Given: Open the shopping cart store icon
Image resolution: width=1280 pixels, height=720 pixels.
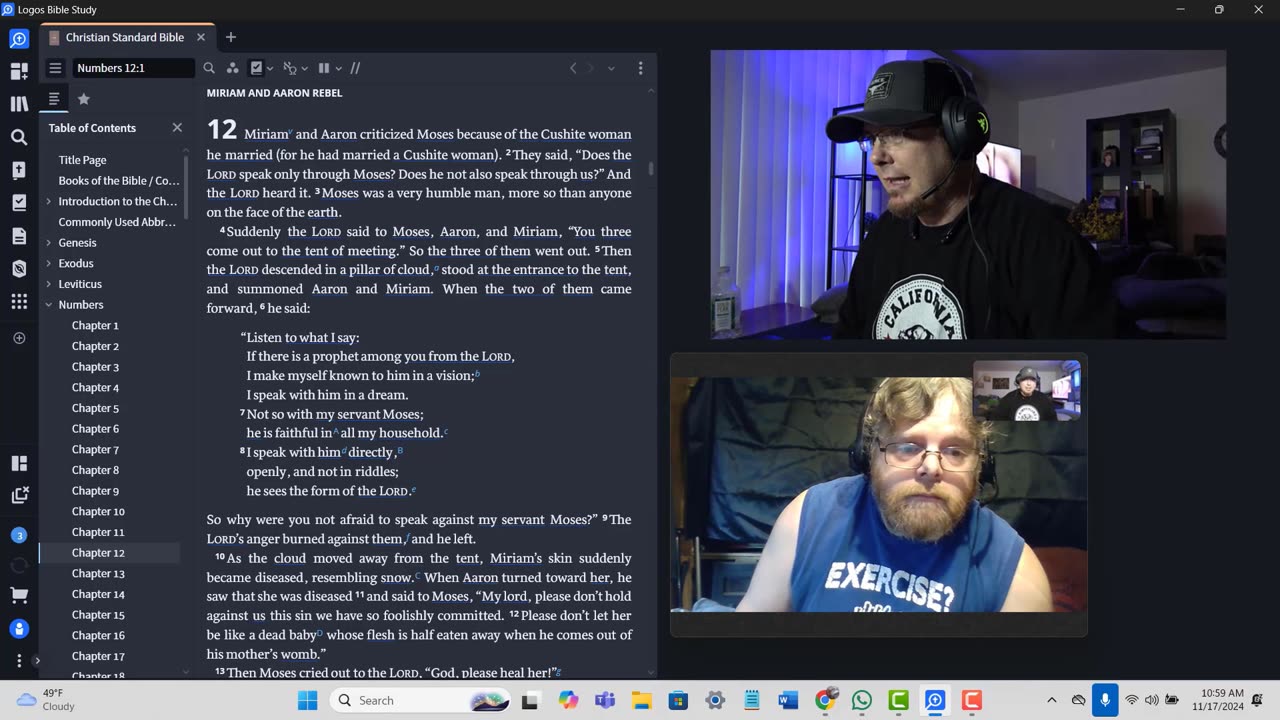Looking at the screenshot, I should (x=19, y=595).
